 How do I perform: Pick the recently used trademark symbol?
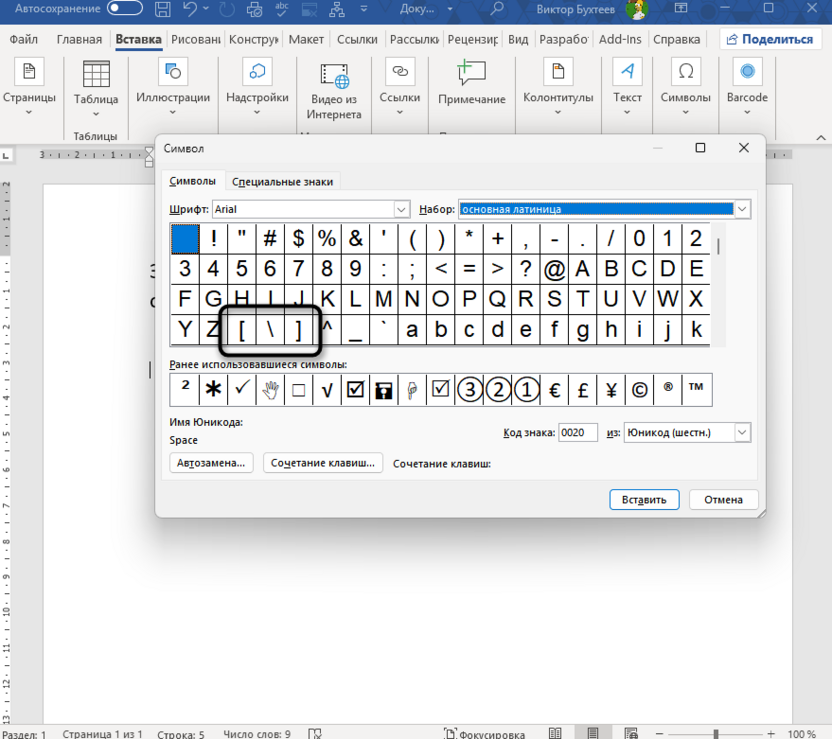coord(696,389)
